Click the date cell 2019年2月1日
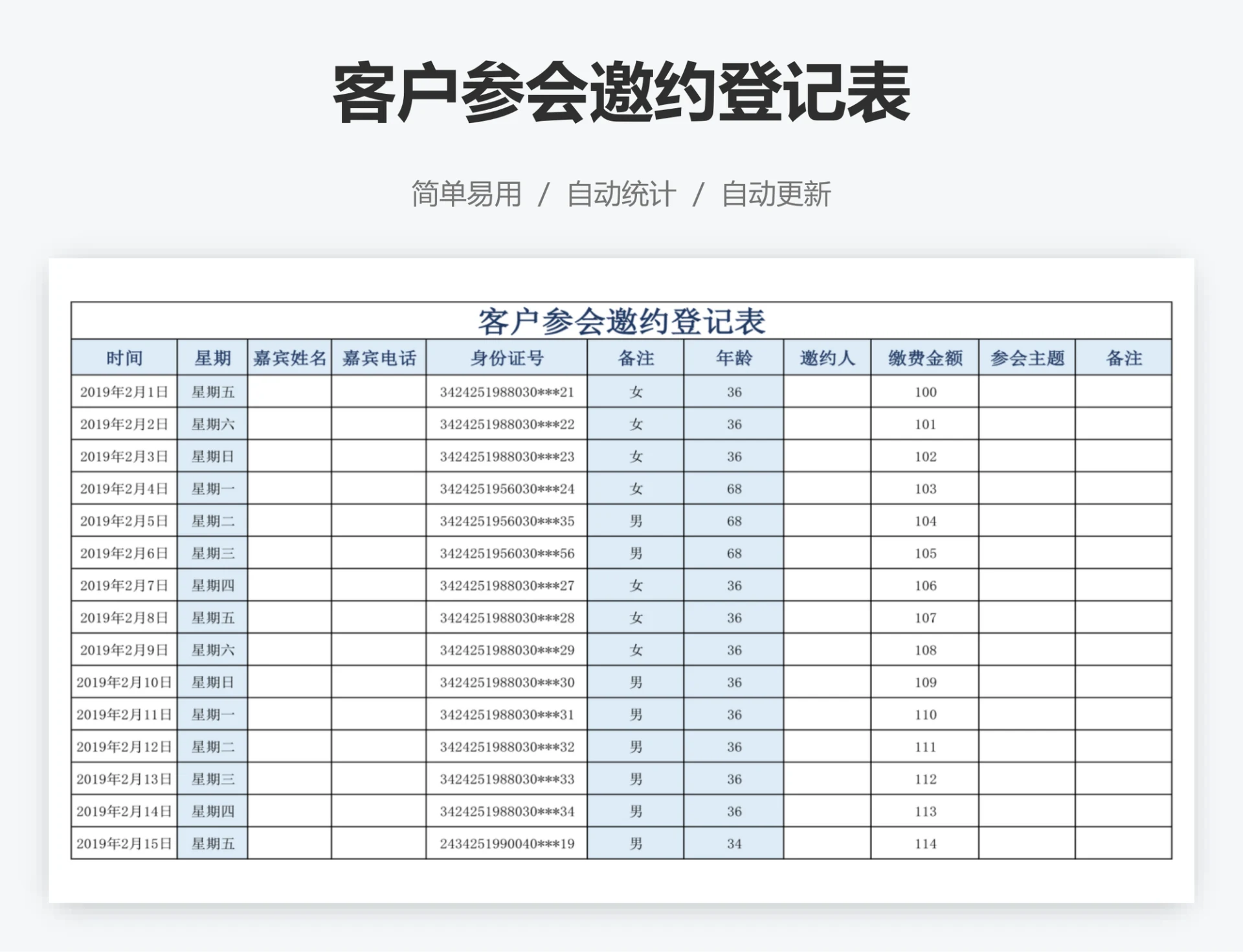The height and width of the screenshot is (952, 1243). click(x=124, y=392)
